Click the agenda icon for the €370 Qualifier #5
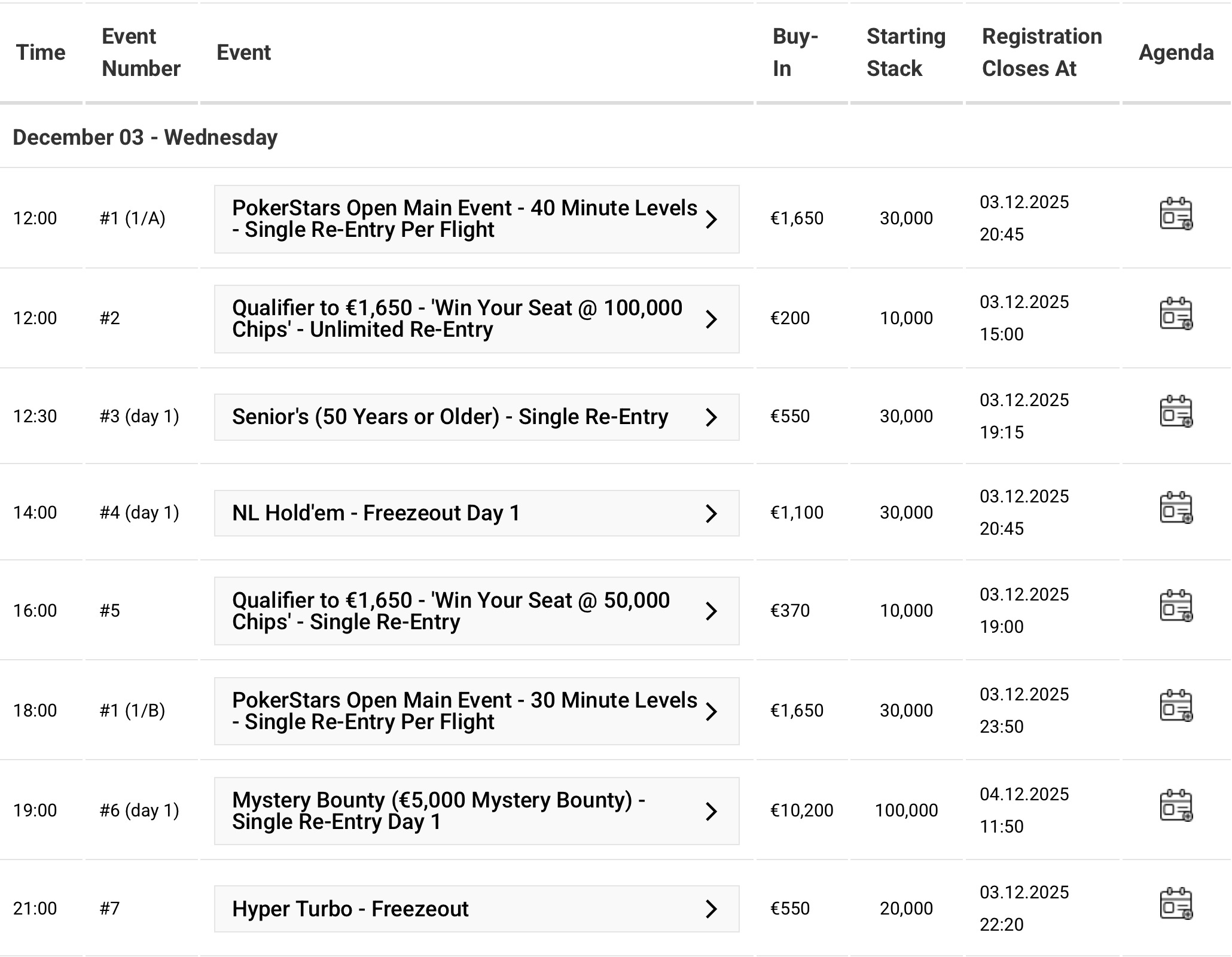The height and width of the screenshot is (957, 1232). pos(1176,606)
